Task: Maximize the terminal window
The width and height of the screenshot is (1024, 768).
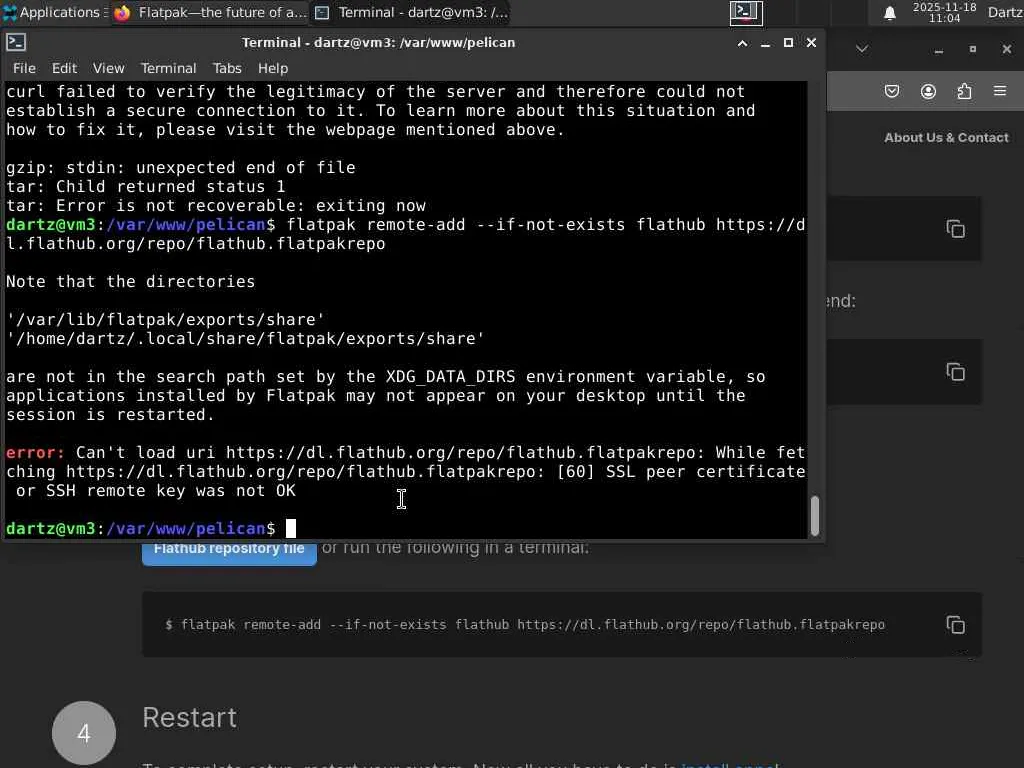Action: coord(788,42)
